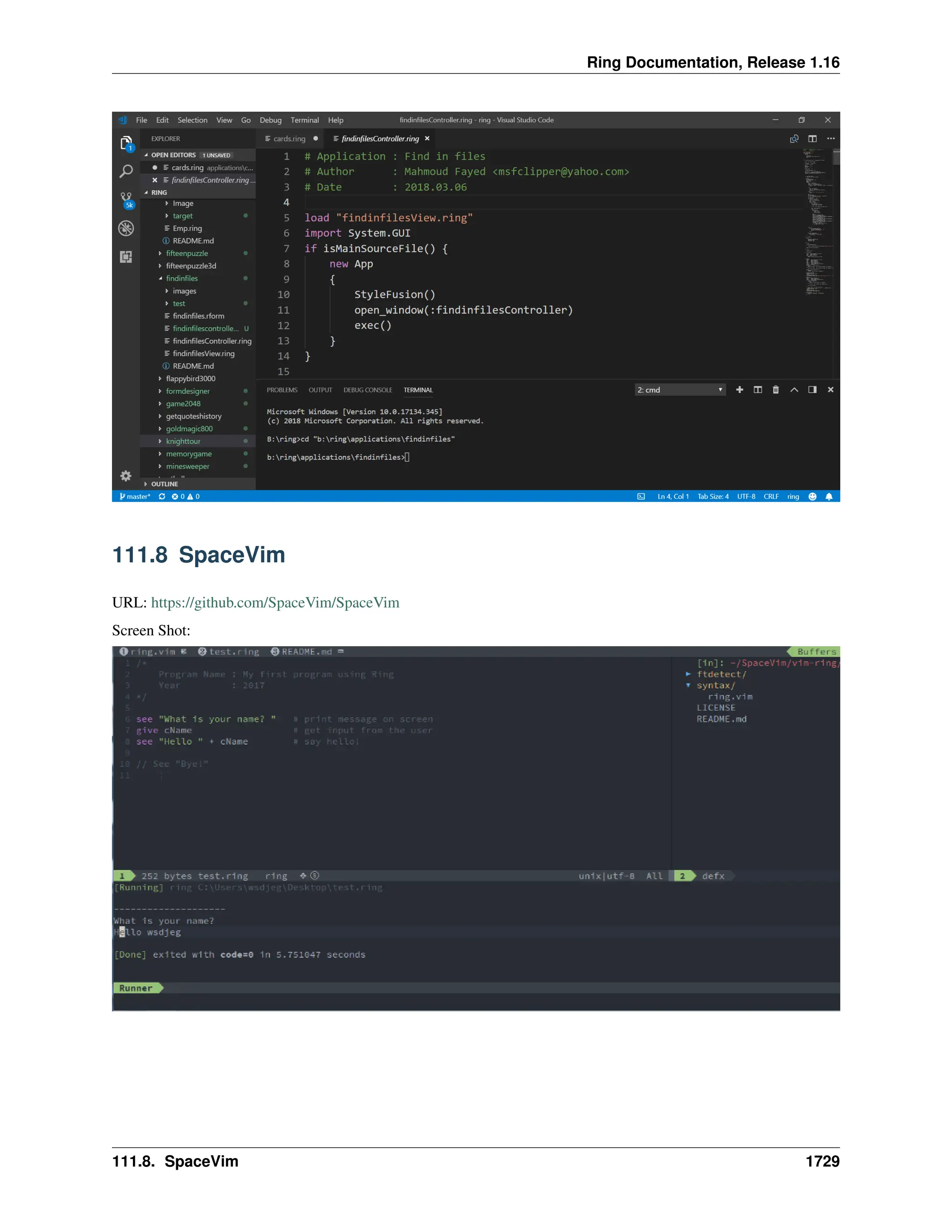The height and width of the screenshot is (1232, 952).
Task: Open the Extensions view icon
Action: coord(126,257)
